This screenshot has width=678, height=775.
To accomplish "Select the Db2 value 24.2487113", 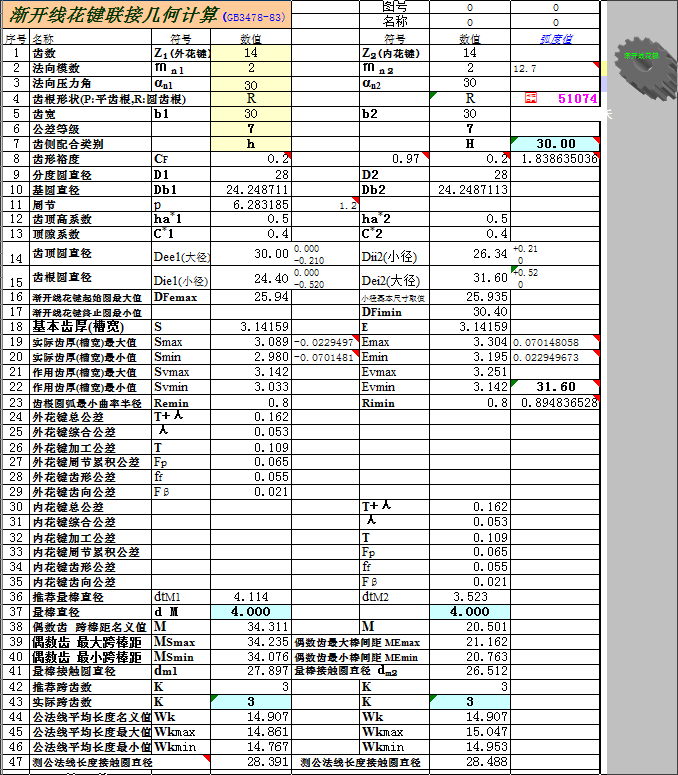I will point(469,190).
